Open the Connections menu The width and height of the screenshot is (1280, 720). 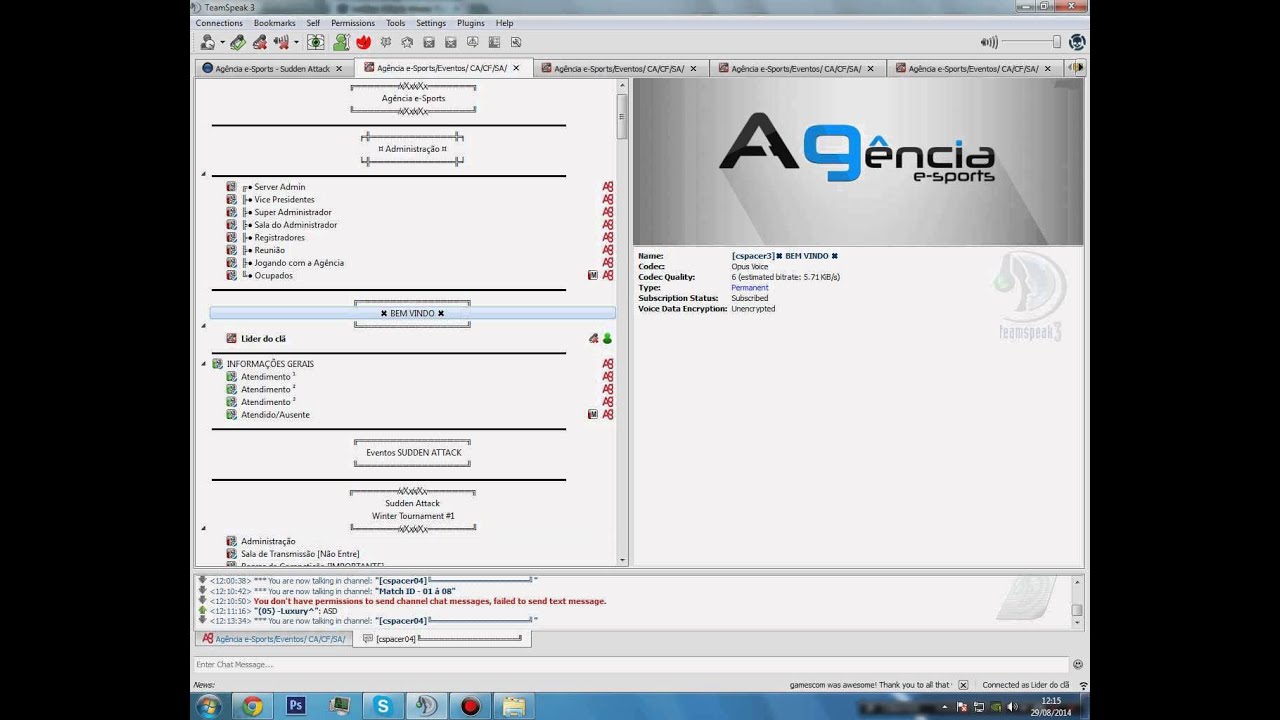point(219,23)
